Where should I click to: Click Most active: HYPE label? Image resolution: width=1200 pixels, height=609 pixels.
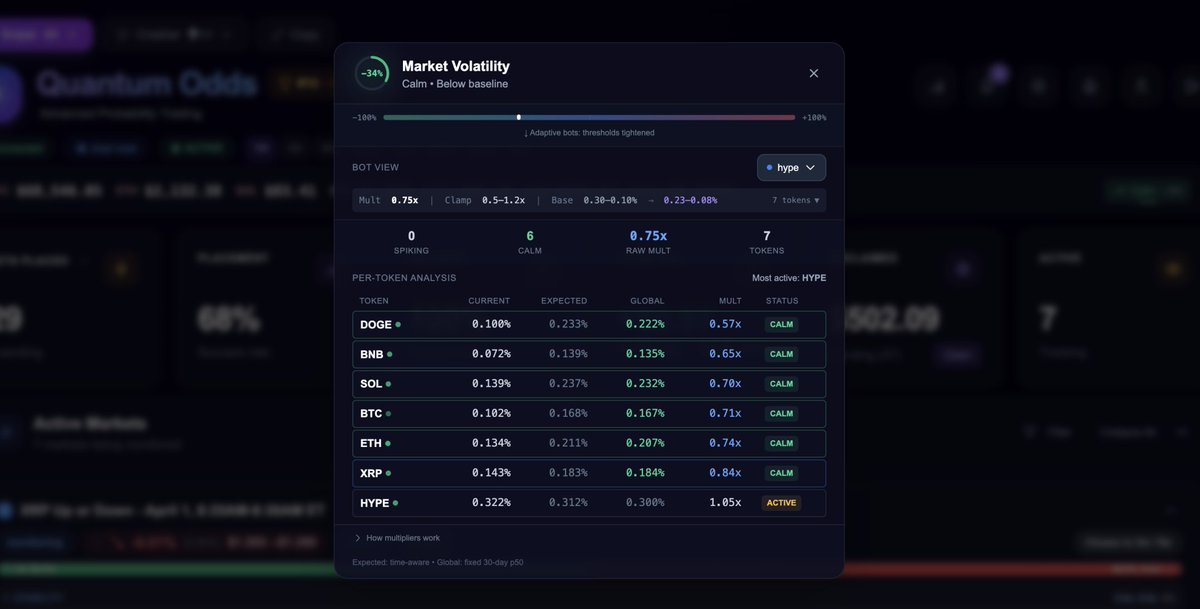coord(789,278)
